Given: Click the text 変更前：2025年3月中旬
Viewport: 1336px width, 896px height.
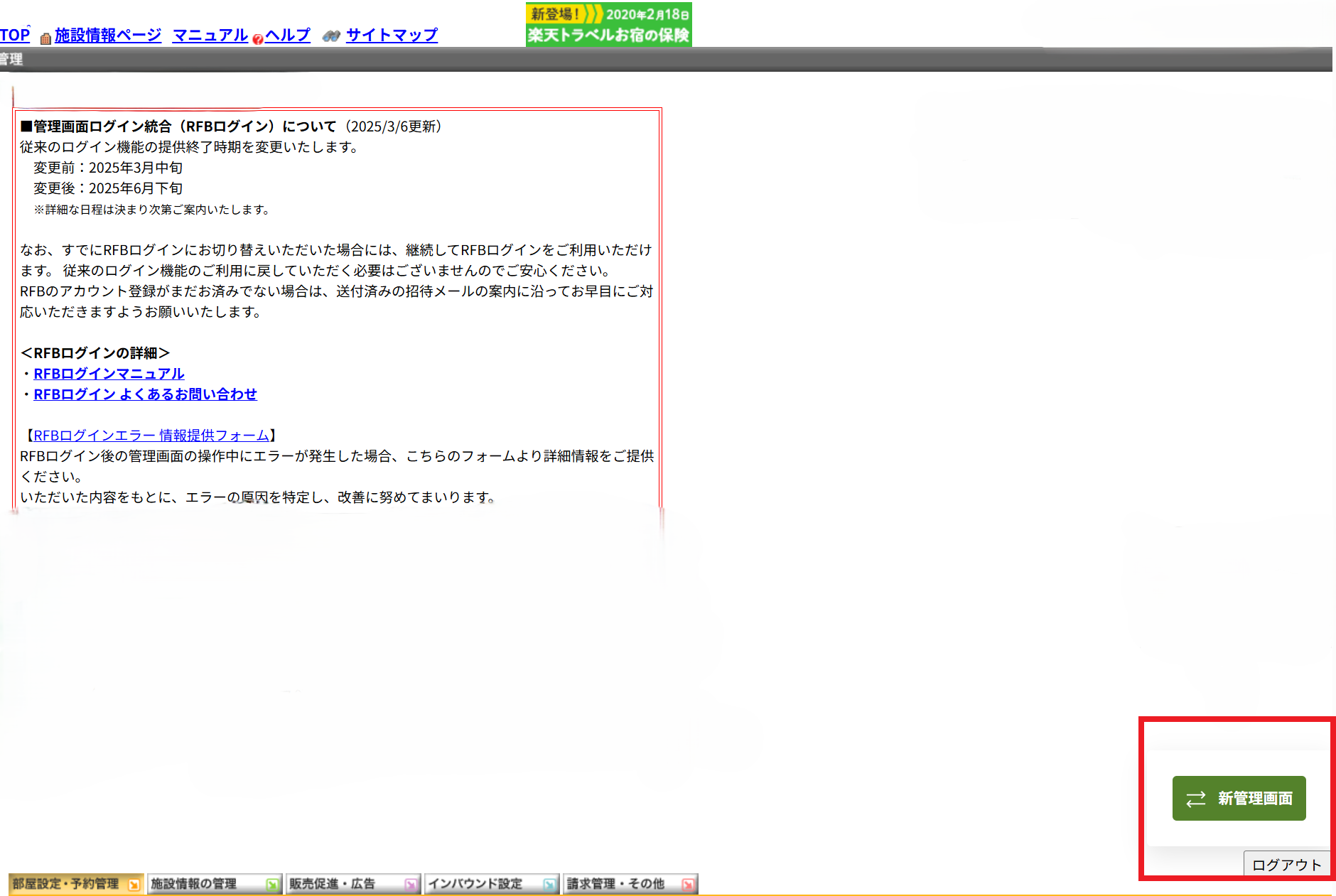Looking at the screenshot, I should 108,168.
